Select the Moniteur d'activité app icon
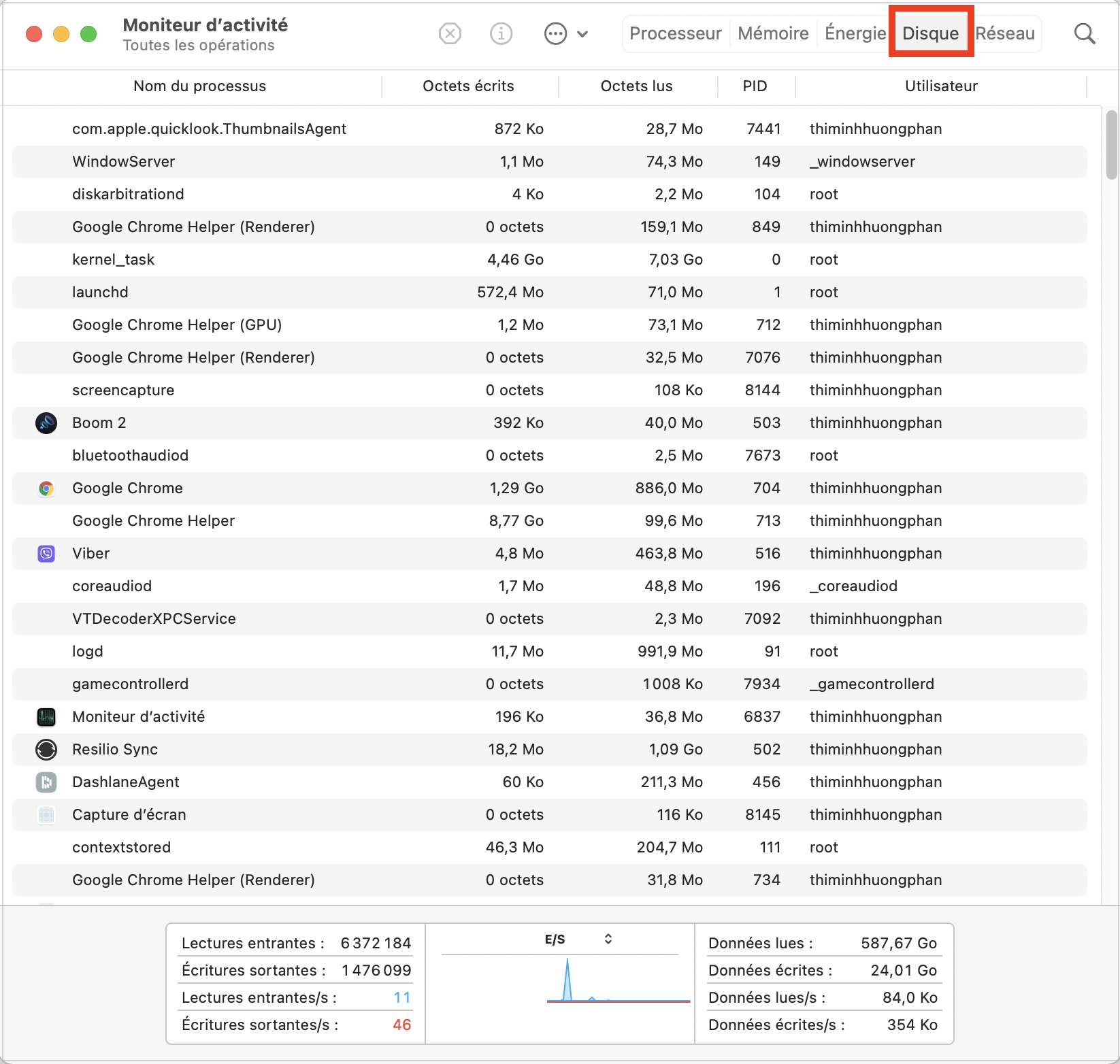The image size is (1120, 1064). pyautogui.click(x=46, y=717)
